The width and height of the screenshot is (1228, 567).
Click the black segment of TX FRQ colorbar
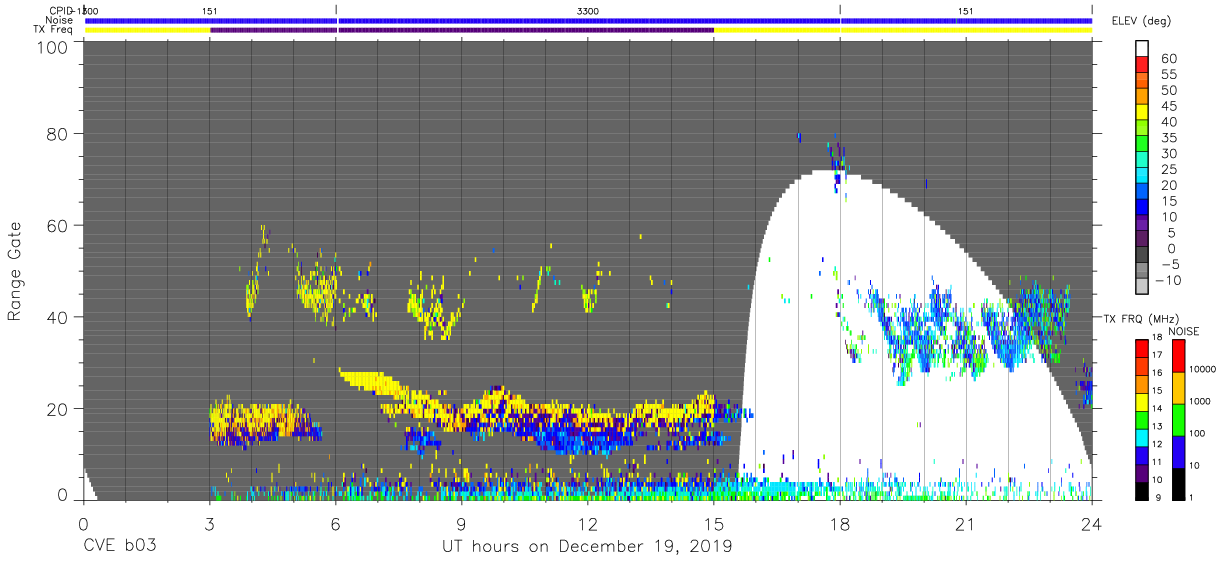1144,492
